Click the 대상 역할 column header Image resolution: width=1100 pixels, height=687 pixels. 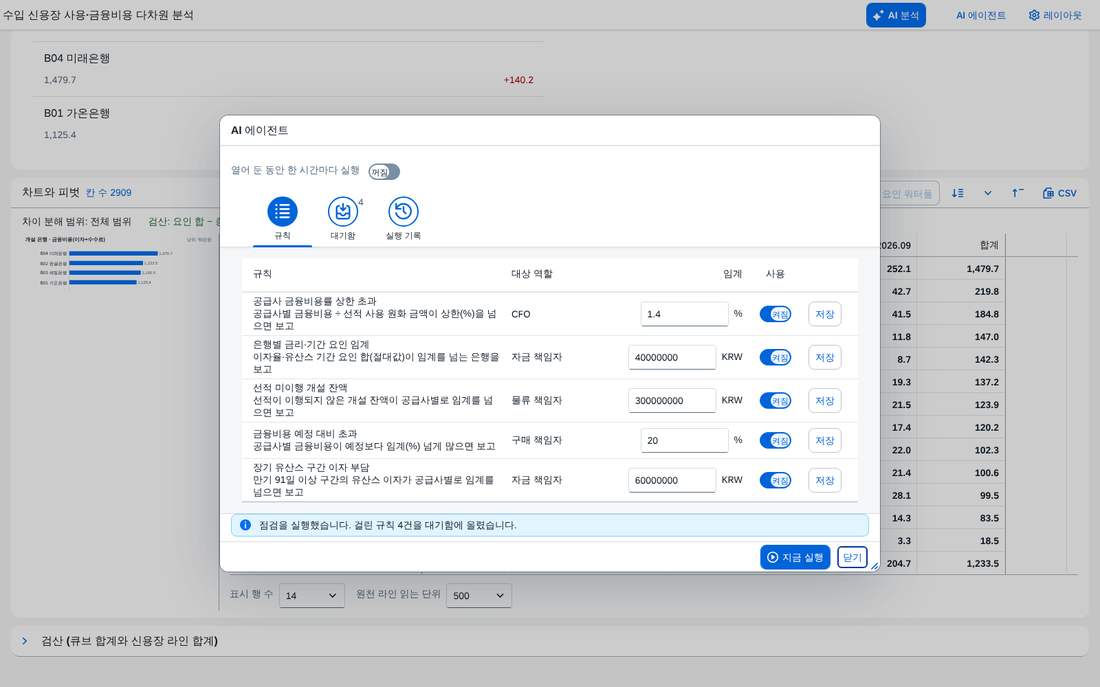tap(532, 274)
